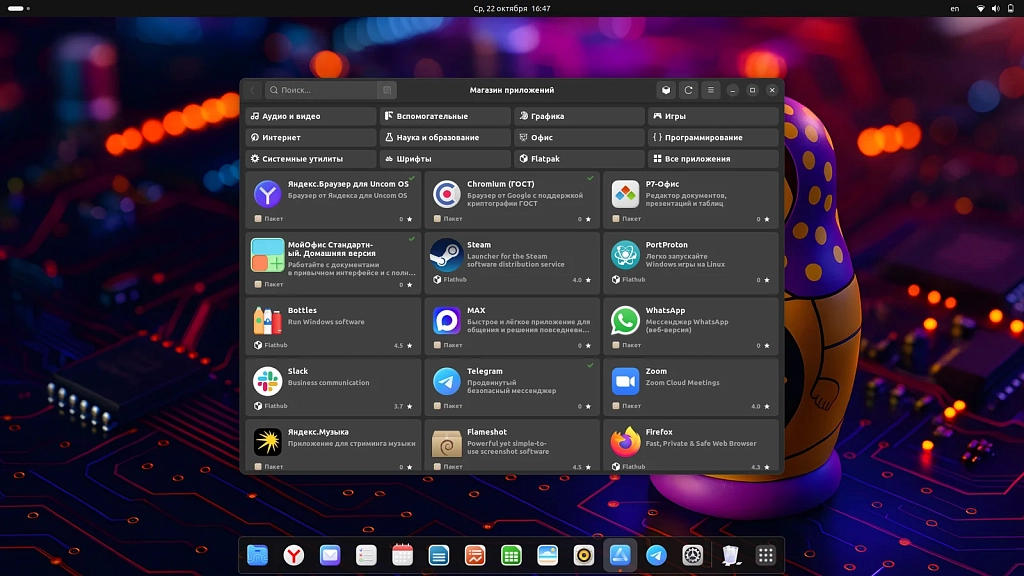1024x576 pixels.
Task: Open the Flatpak category button
Action: coord(579,159)
